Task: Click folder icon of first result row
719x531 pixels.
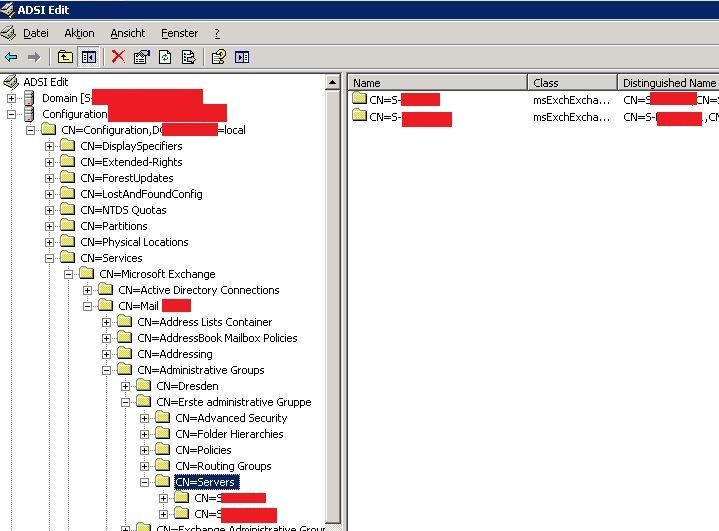Action: pyautogui.click(x=360, y=98)
